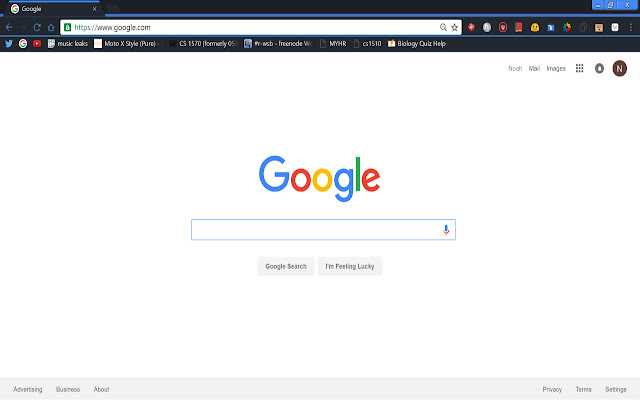640x400 pixels.
Task: Open the red splat extension icon
Action: [x=471, y=27]
